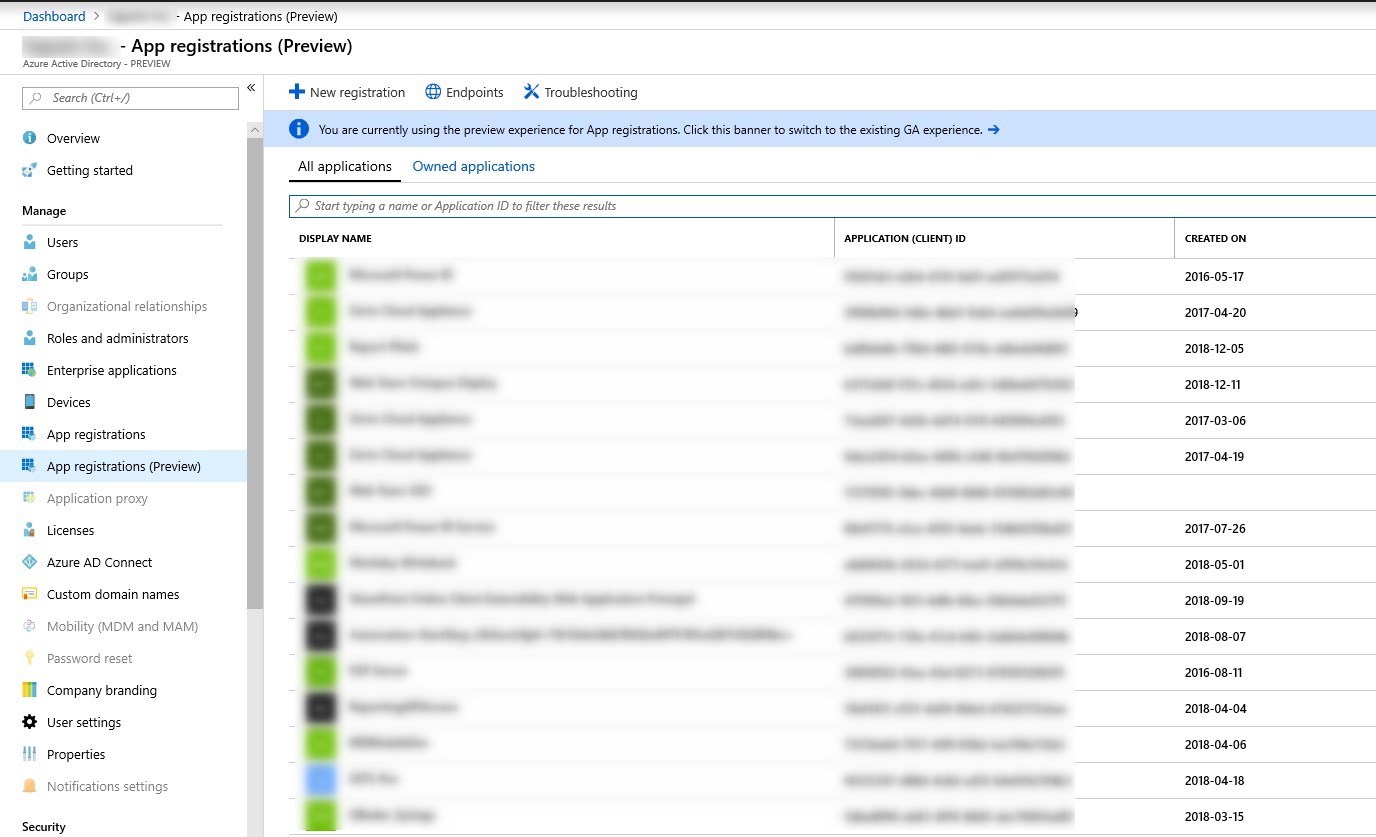The width and height of the screenshot is (1376, 837).
Task: Click the Overview icon in the sidebar
Action: tap(29, 138)
